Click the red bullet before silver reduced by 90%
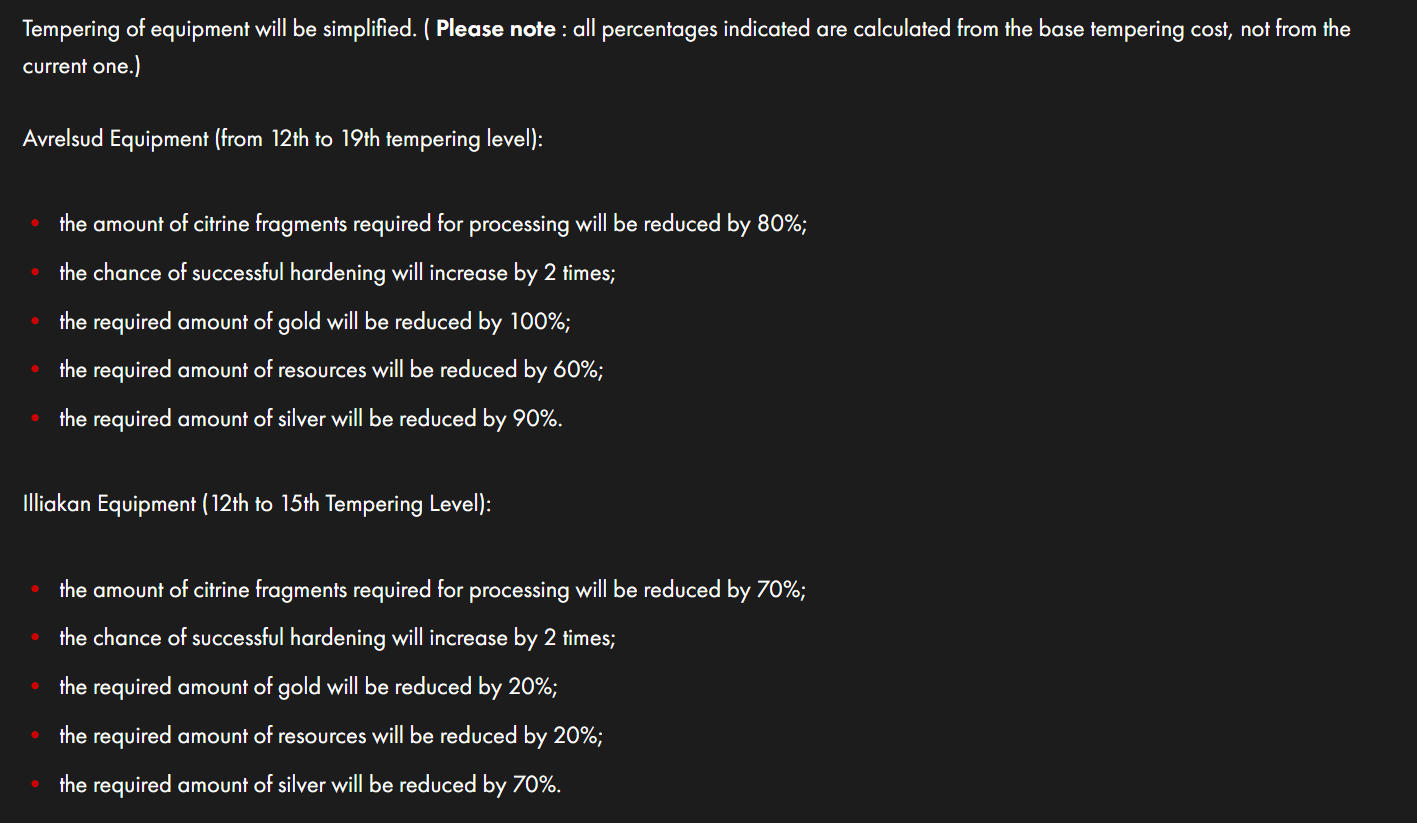This screenshot has width=1417, height=823. [x=35, y=419]
